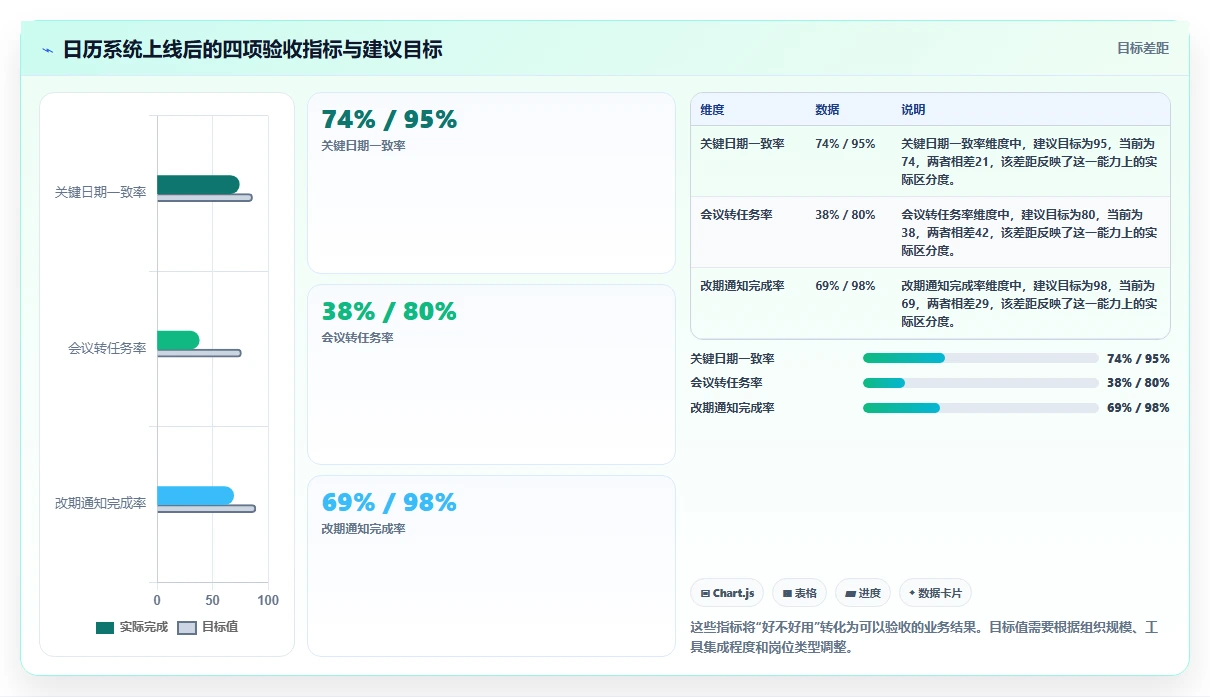Click table cell 74% / 95%
Screen dimensions: 1210x697
pos(845,144)
